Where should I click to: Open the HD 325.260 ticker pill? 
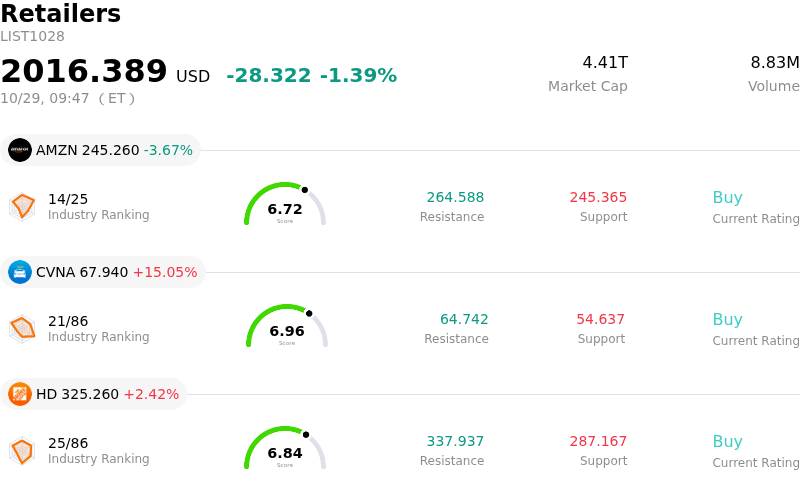coord(93,394)
